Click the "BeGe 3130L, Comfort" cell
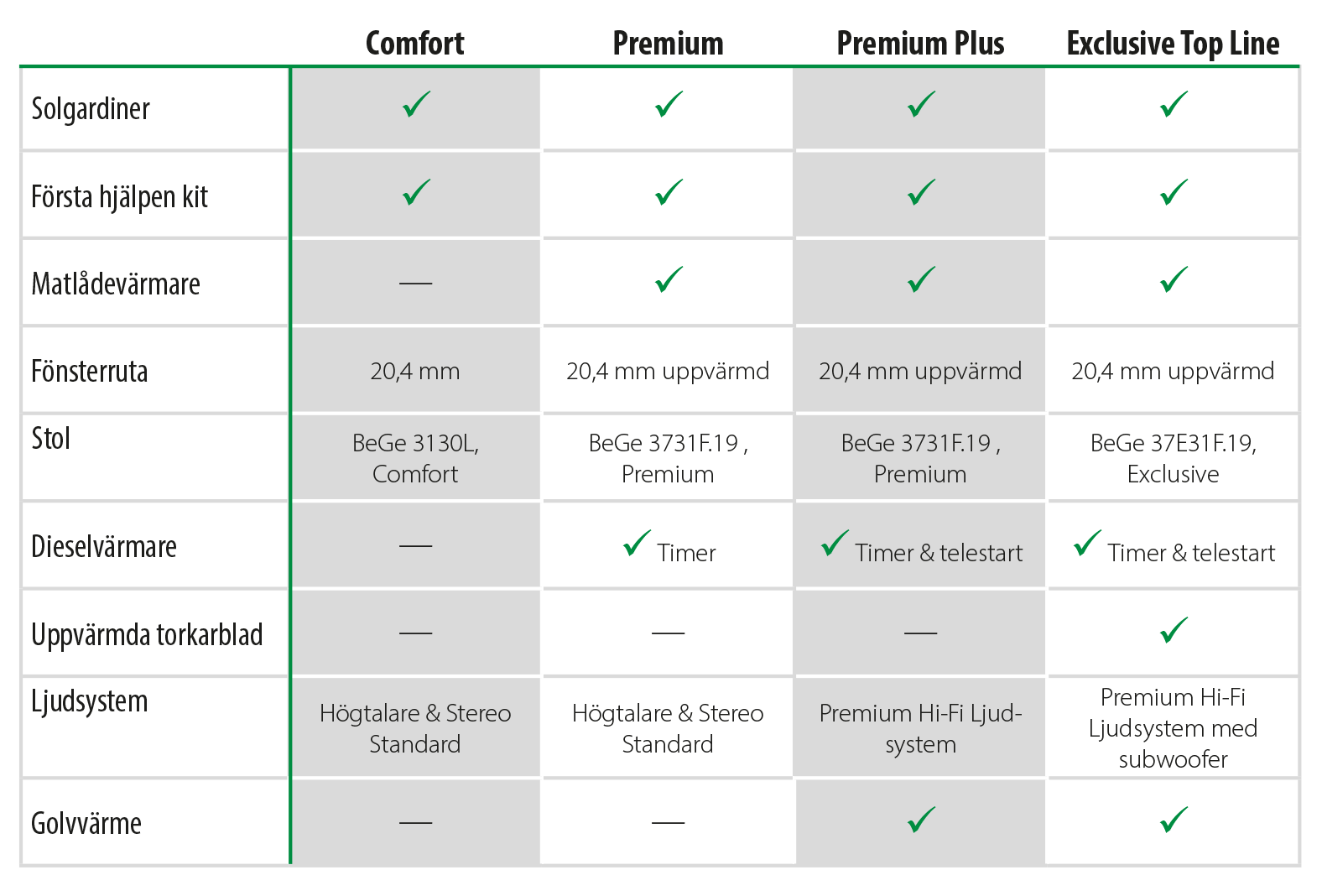This screenshot has width=1322, height=896. click(415, 458)
